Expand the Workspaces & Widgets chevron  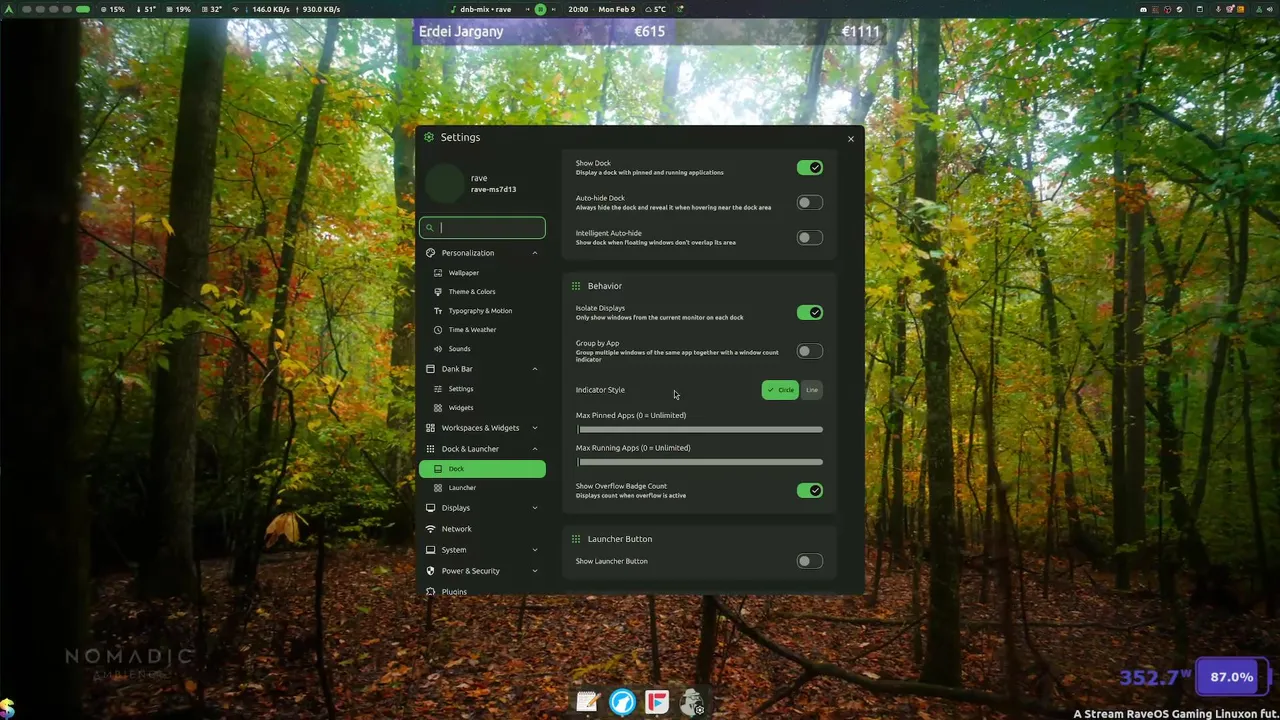pyautogui.click(x=535, y=428)
